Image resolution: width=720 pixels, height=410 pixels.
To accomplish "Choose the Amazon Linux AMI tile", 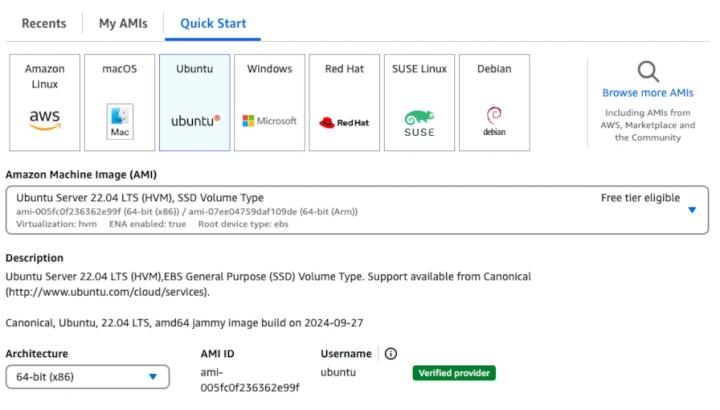I will (x=45, y=102).
